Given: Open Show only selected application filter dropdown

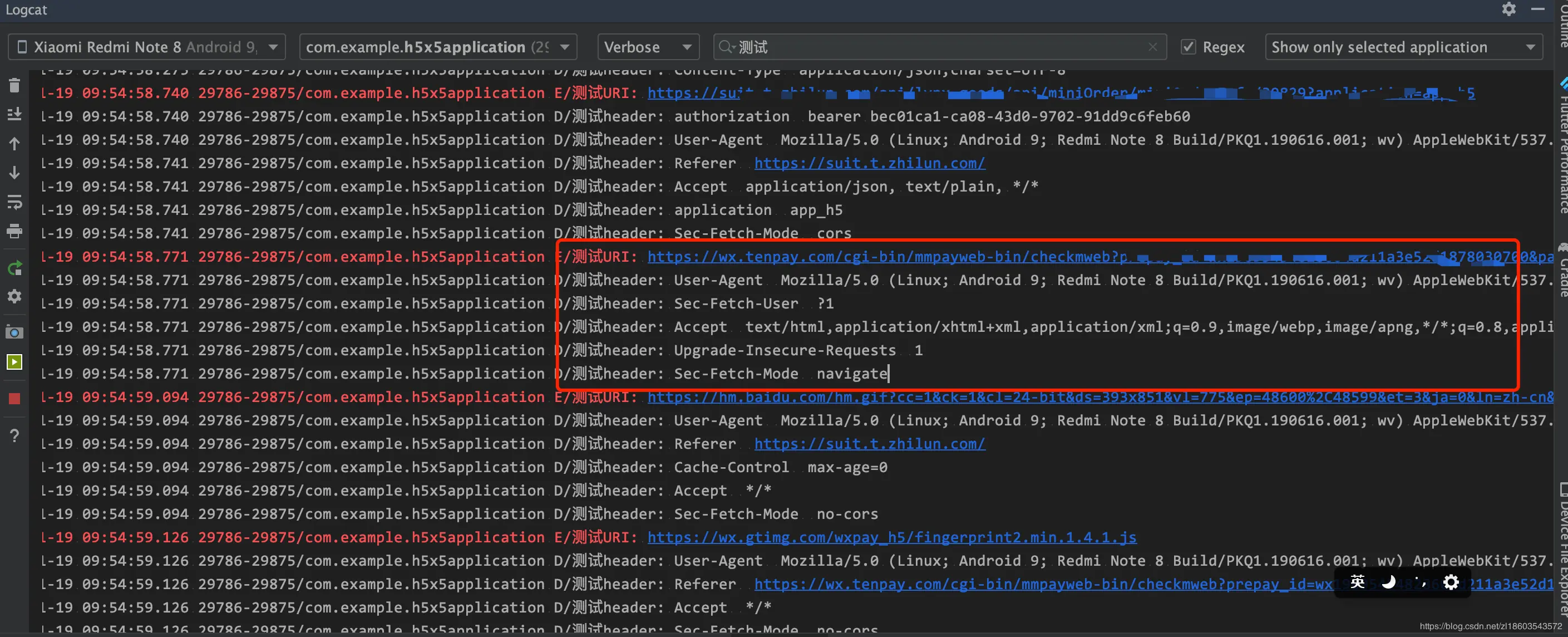Looking at the screenshot, I should (1403, 47).
